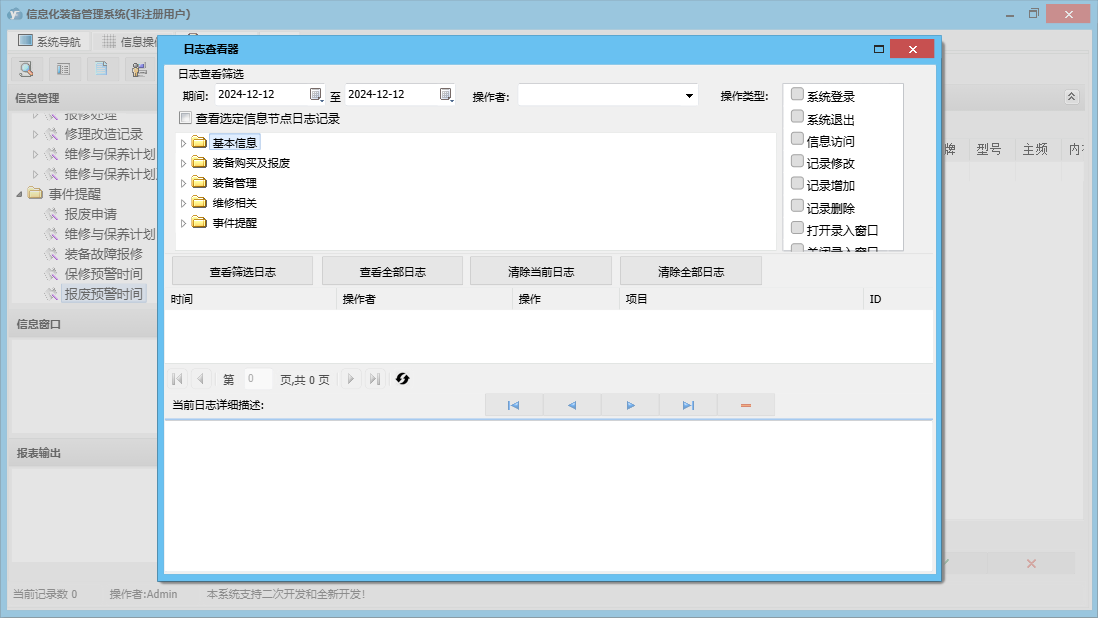Go to previous page of log results
1098x618 pixels.
coord(201,379)
